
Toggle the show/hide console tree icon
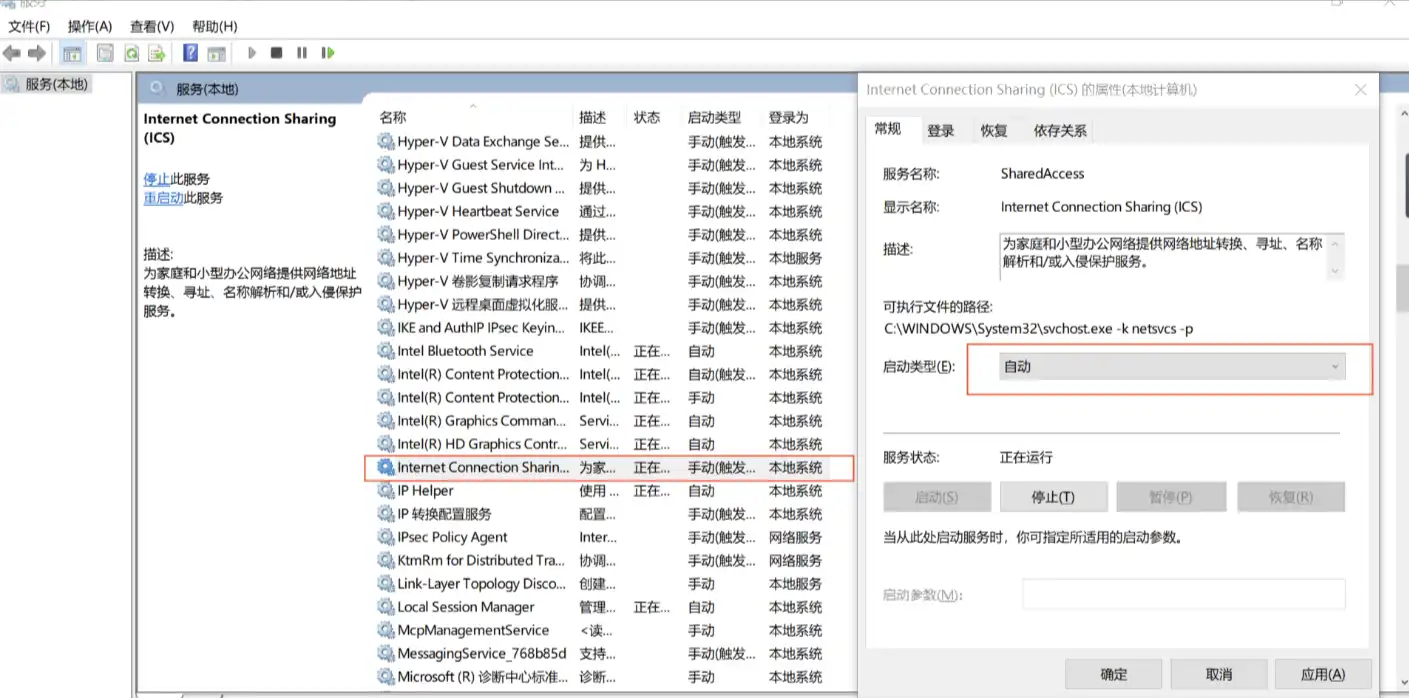[x=72, y=53]
